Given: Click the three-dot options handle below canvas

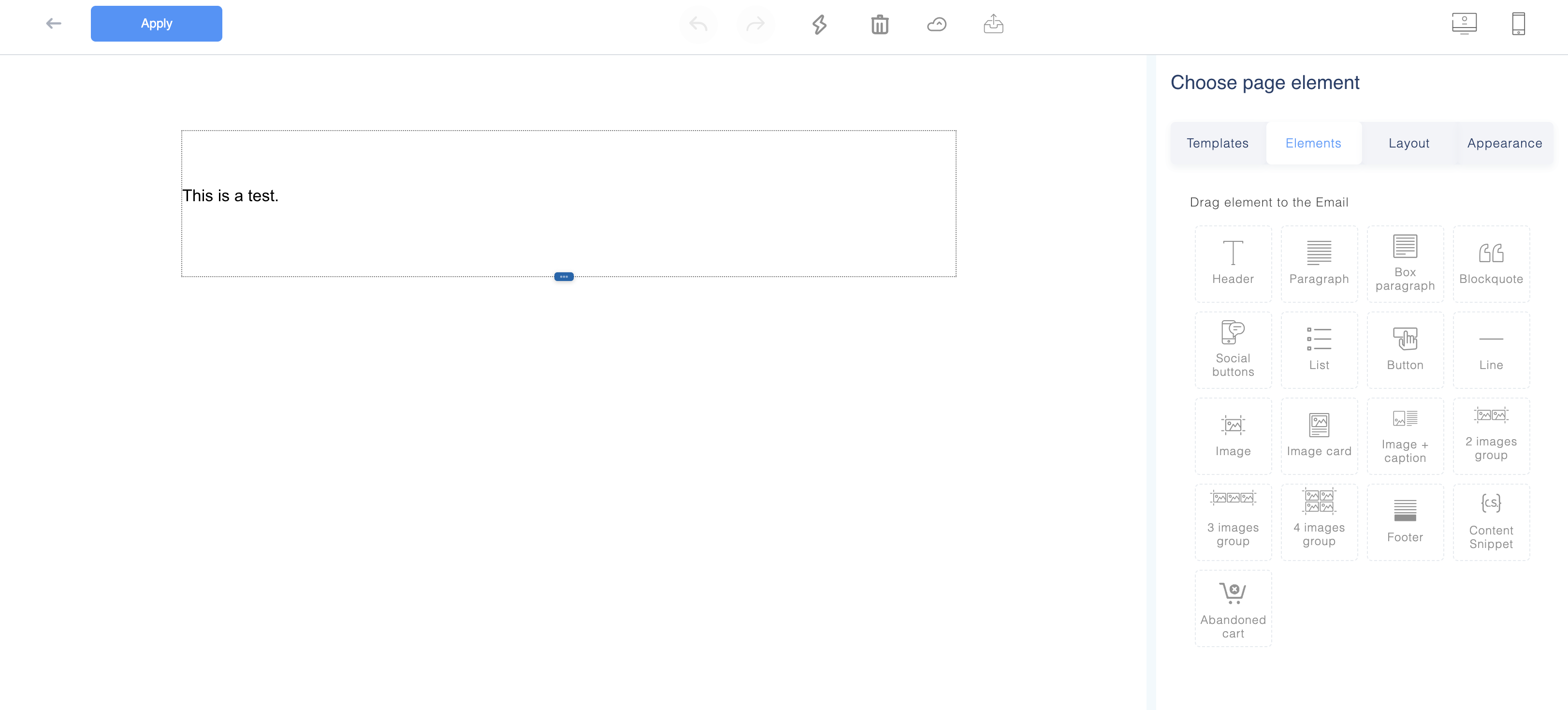Looking at the screenshot, I should coord(564,276).
